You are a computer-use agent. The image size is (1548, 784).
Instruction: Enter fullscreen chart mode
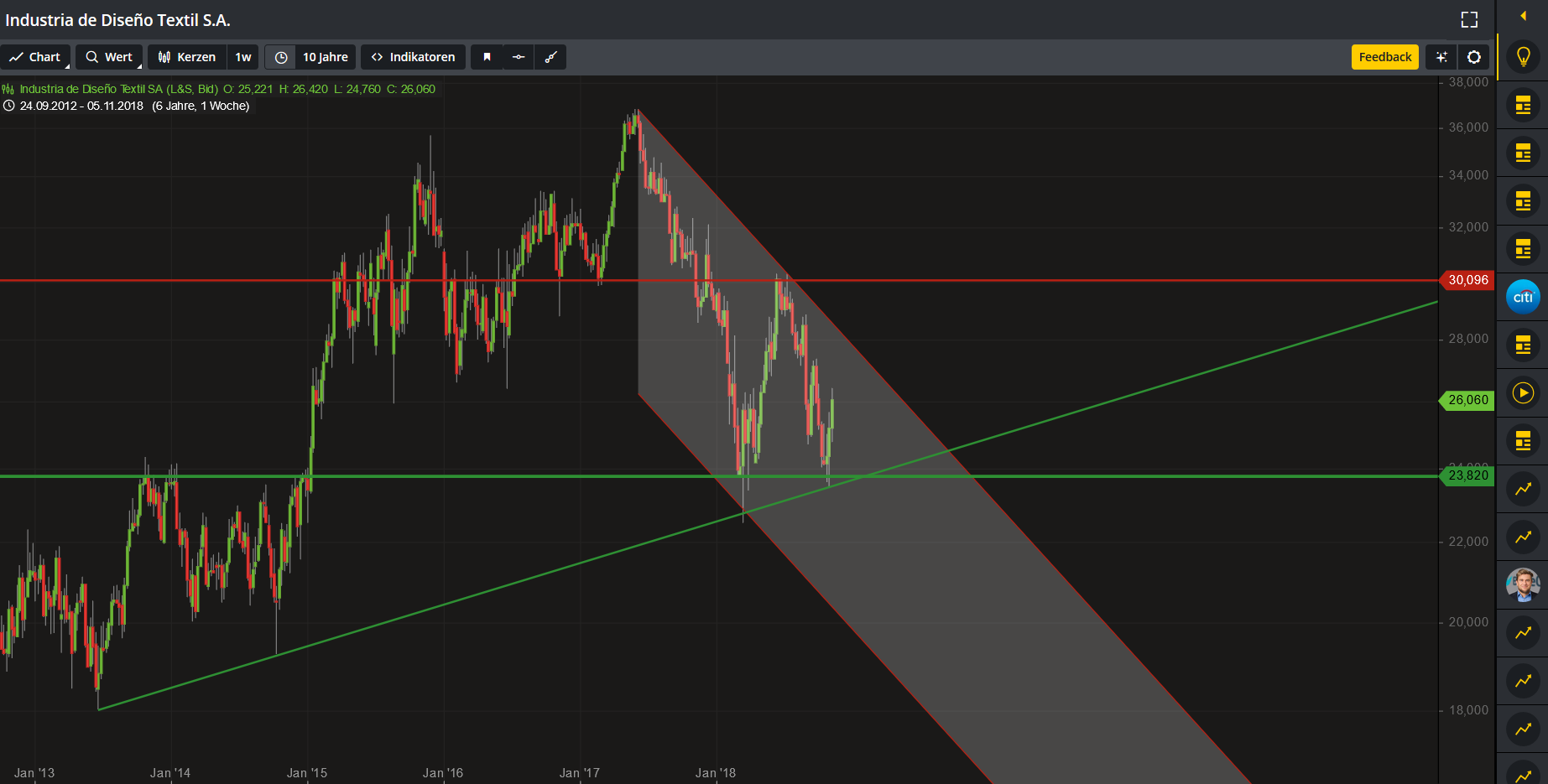(x=1469, y=20)
